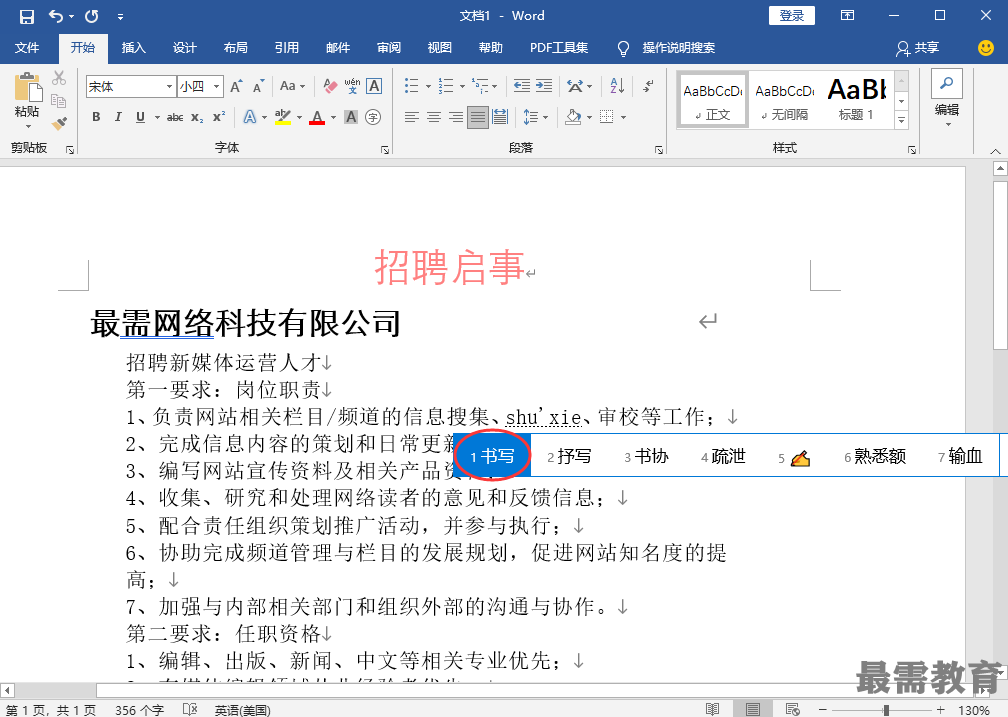Apply red font color button
Screen dimensions: 1008x717
coord(317,117)
